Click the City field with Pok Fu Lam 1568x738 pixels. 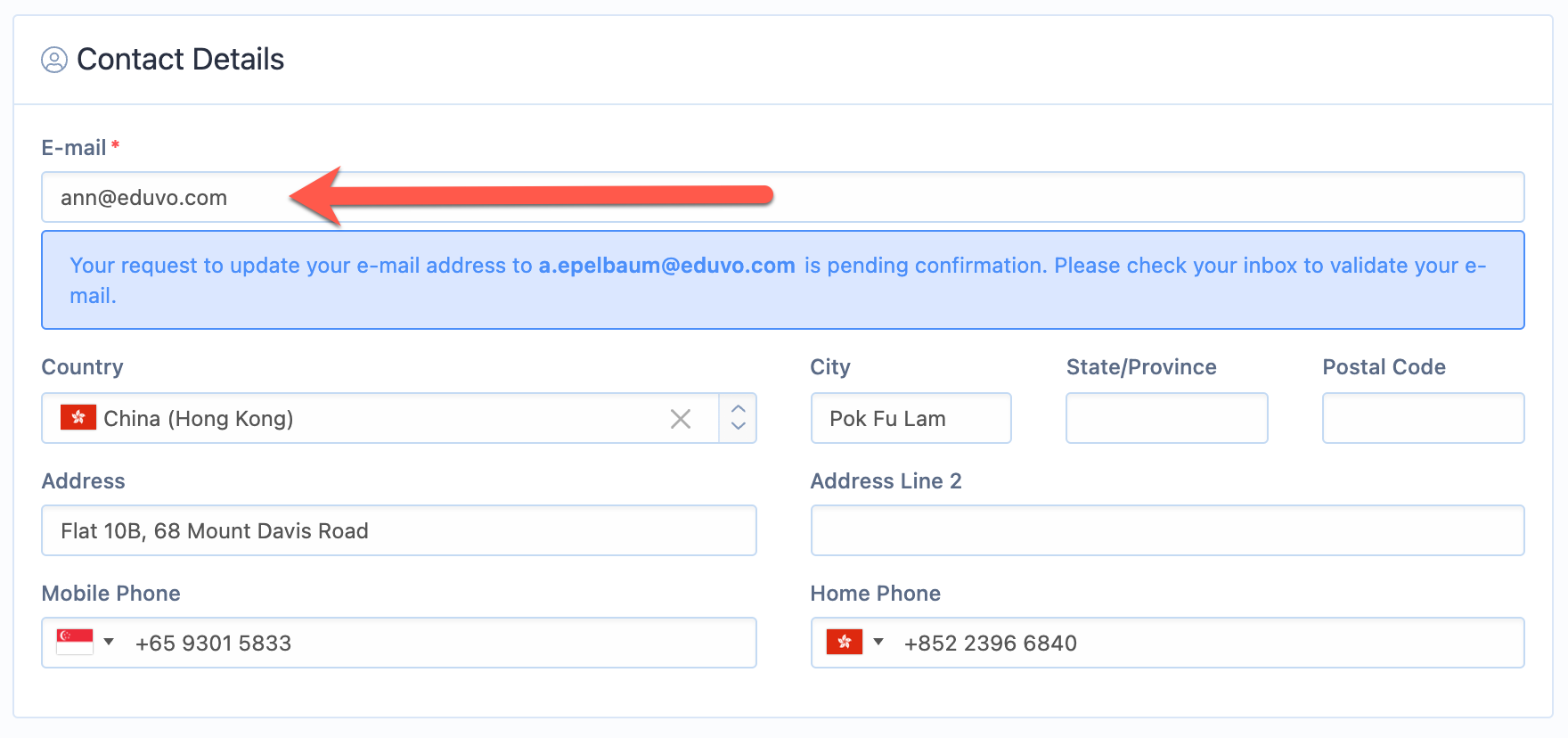click(911, 418)
